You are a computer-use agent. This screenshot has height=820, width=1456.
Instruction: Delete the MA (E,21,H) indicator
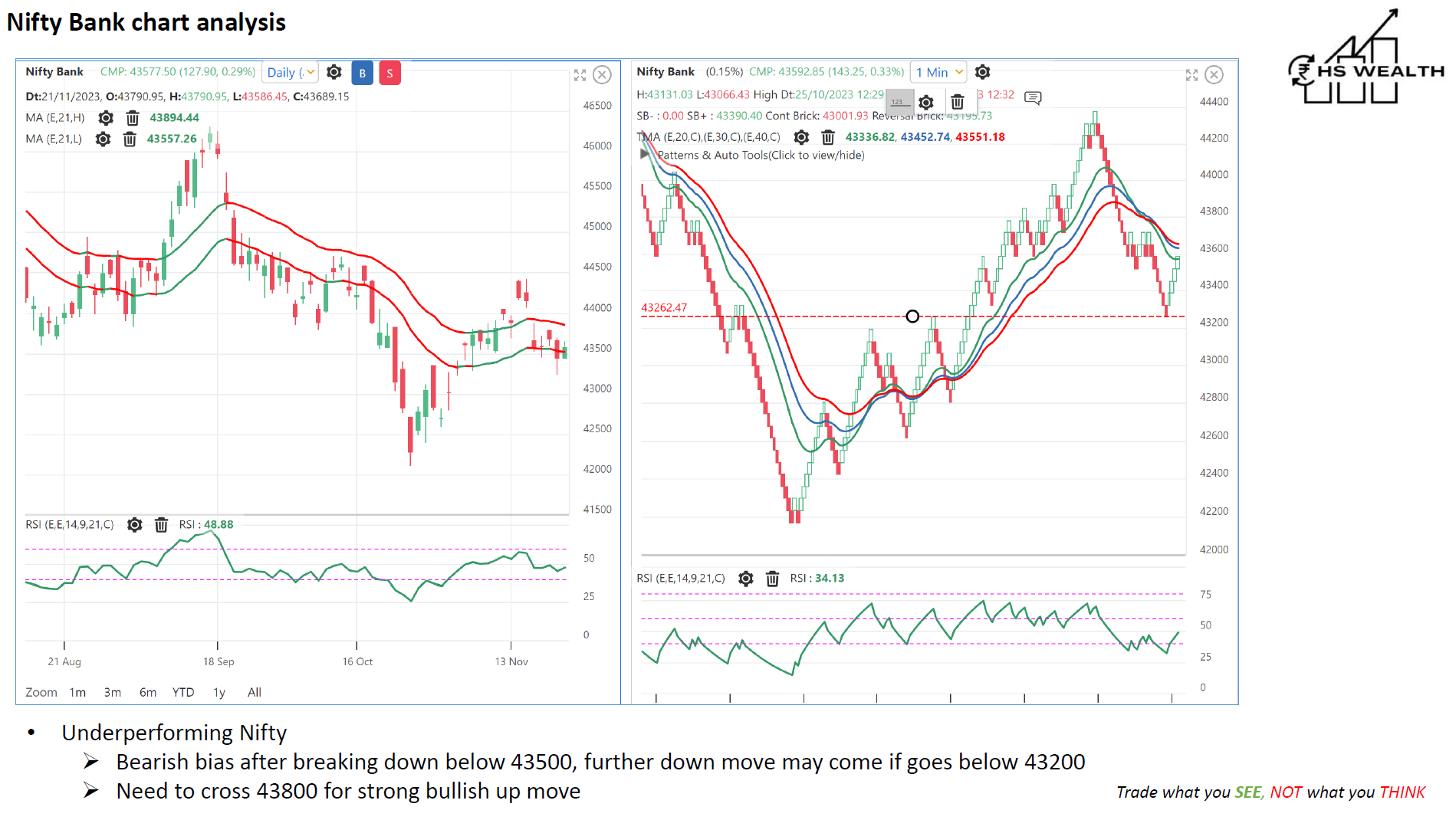tap(133, 118)
